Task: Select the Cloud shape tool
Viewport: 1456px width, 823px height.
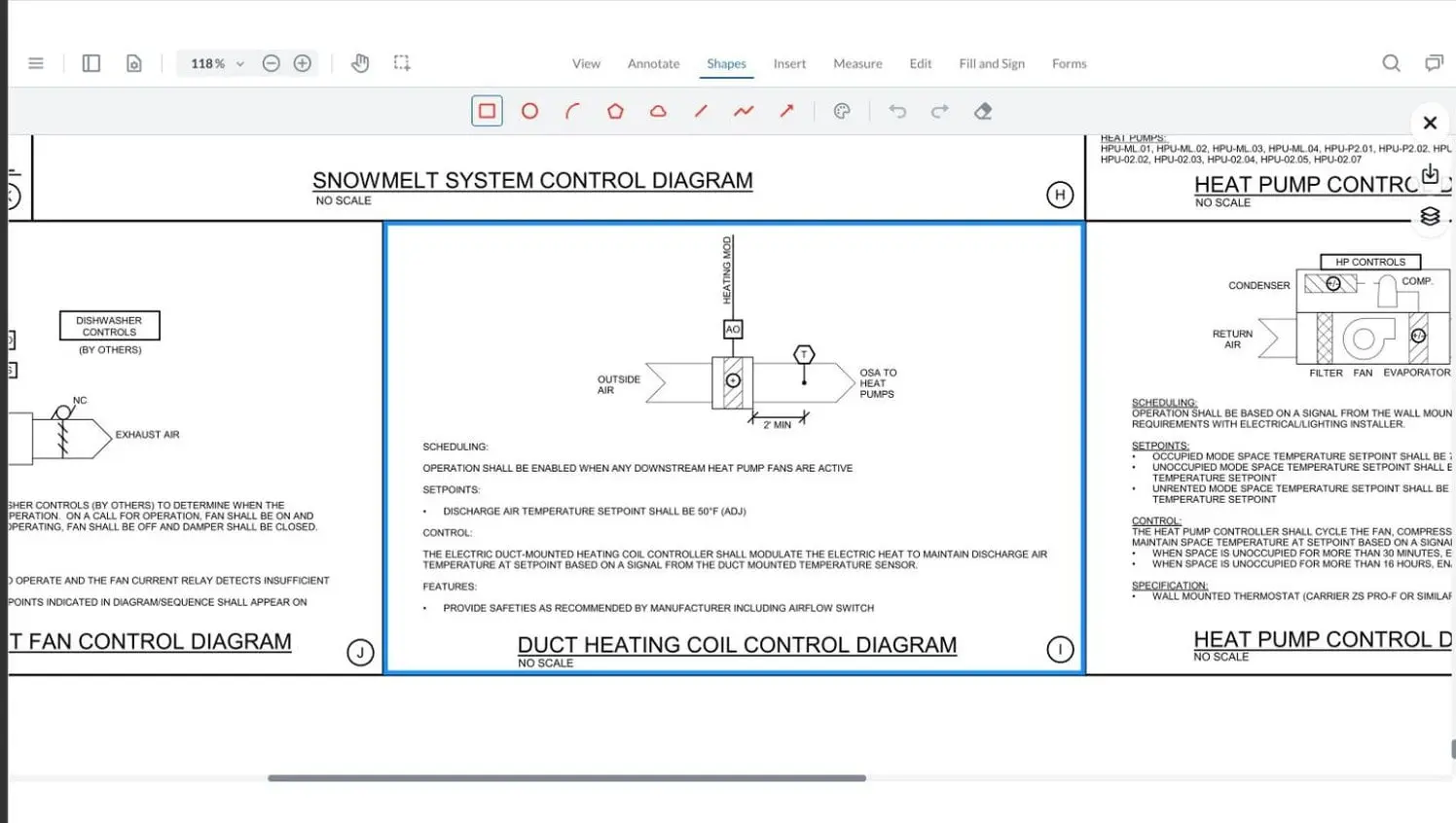Action: point(658,111)
